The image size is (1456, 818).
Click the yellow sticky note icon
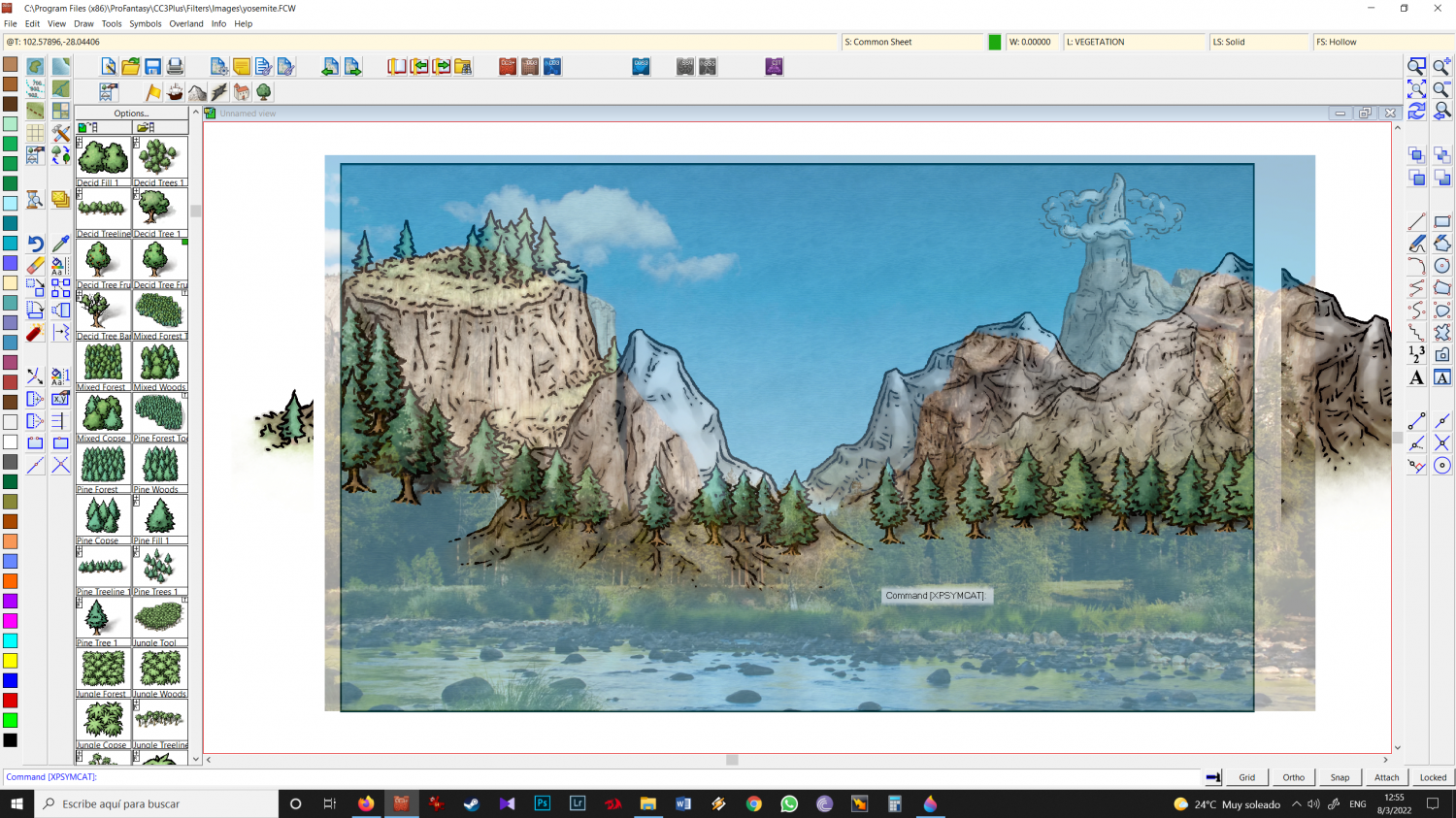242,66
